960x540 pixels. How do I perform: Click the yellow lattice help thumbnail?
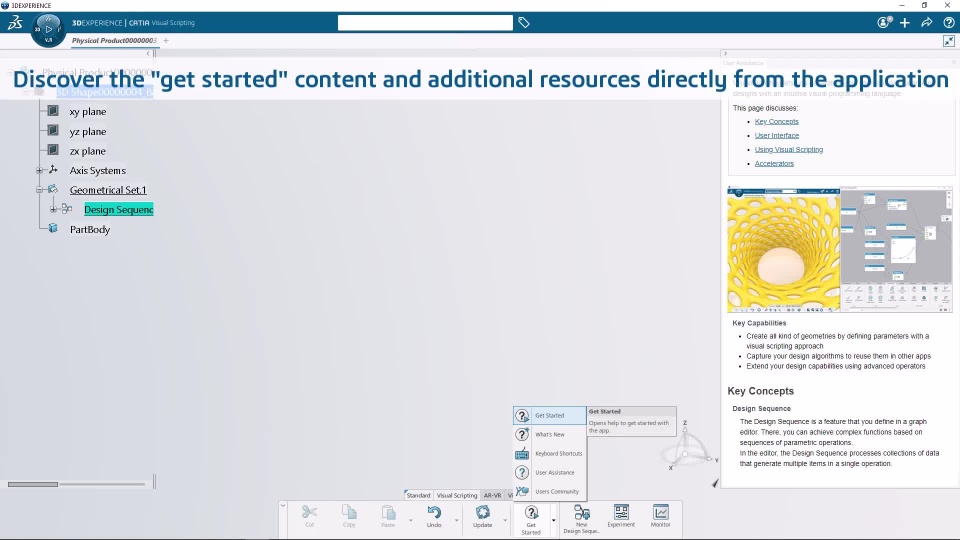coord(784,250)
